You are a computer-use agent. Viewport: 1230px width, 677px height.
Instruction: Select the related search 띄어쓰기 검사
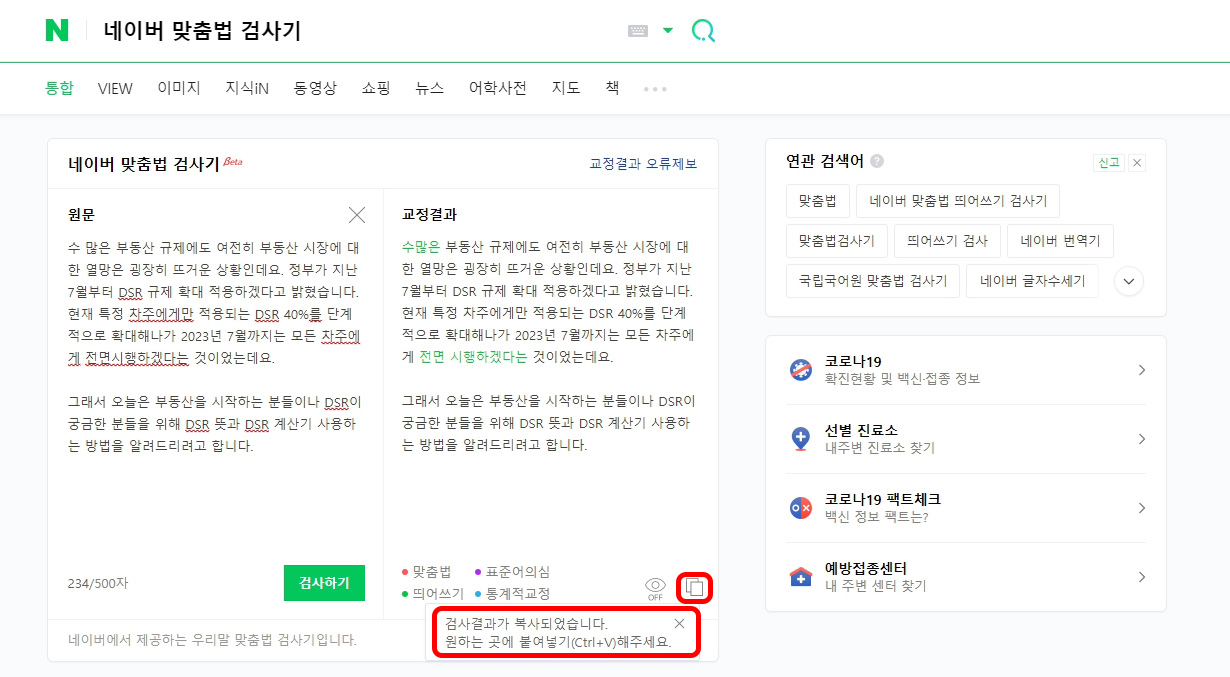click(x=947, y=241)
